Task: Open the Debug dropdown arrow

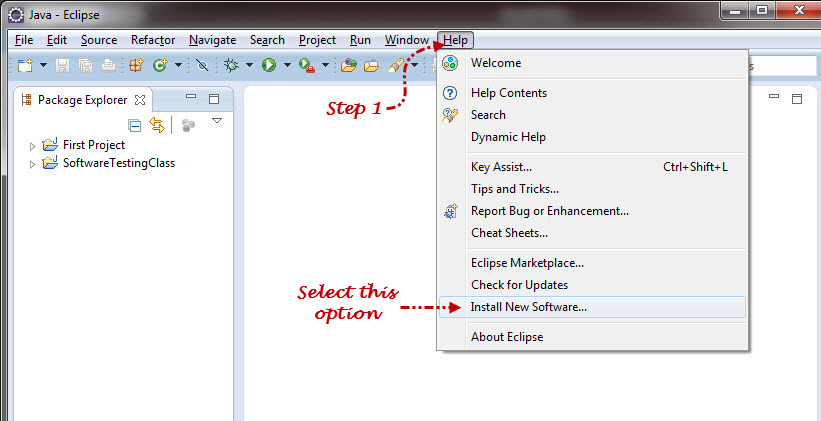Action: [x=249, y=65]
